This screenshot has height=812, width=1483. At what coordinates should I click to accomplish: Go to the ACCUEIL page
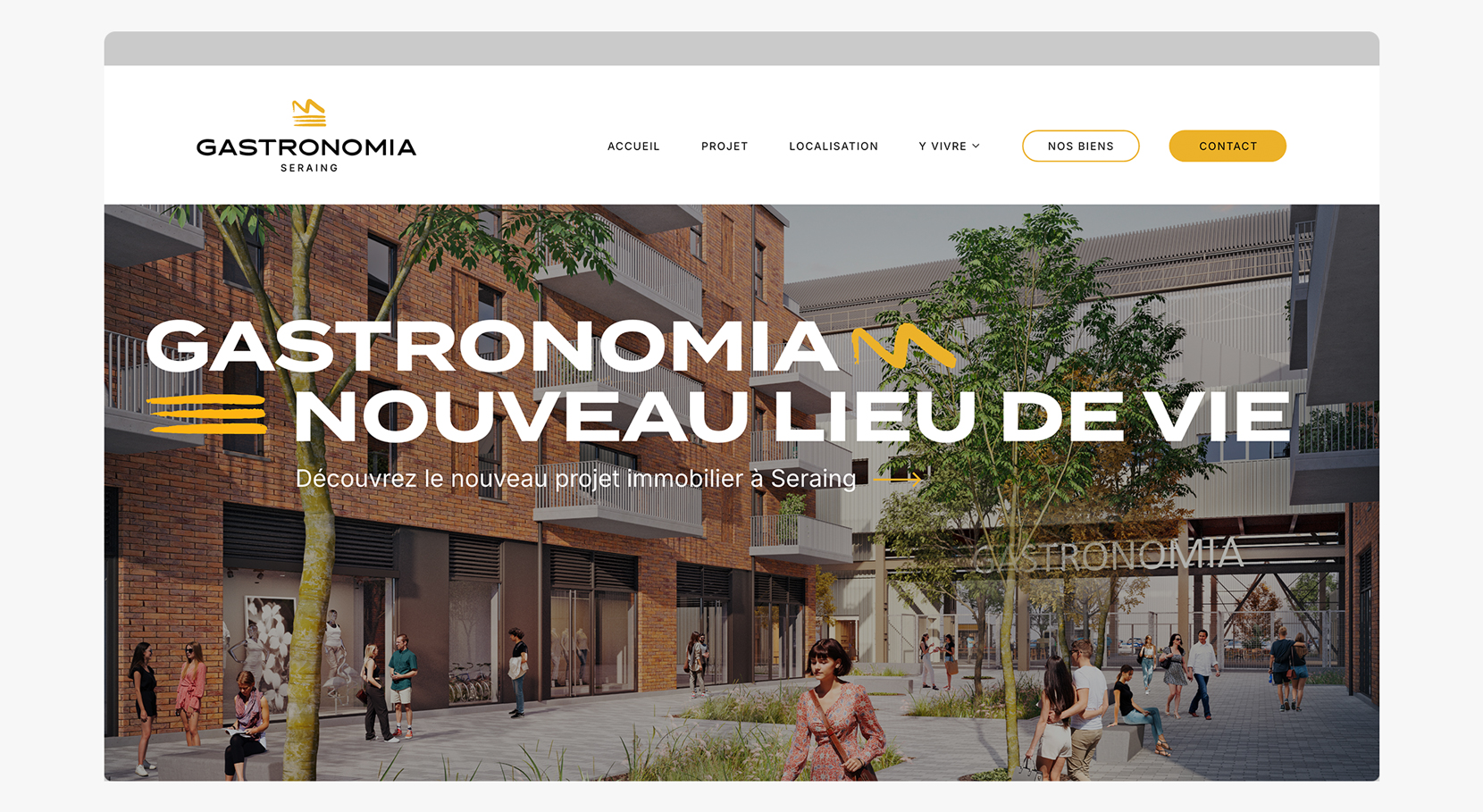click(x=633, y=146)
